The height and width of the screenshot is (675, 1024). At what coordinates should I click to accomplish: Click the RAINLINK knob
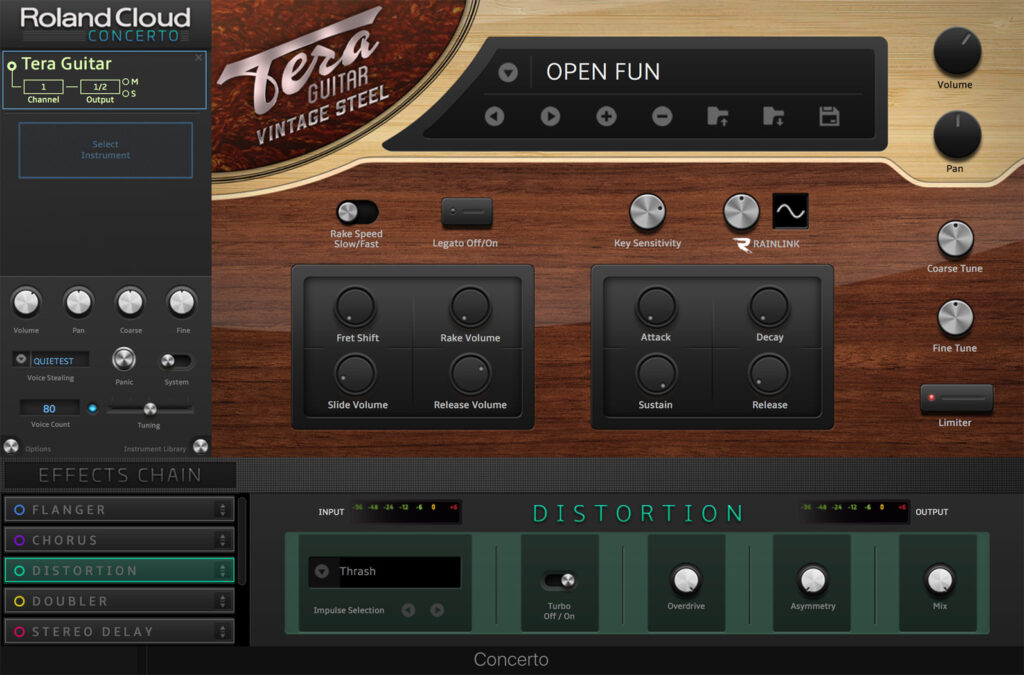(741, 212)
